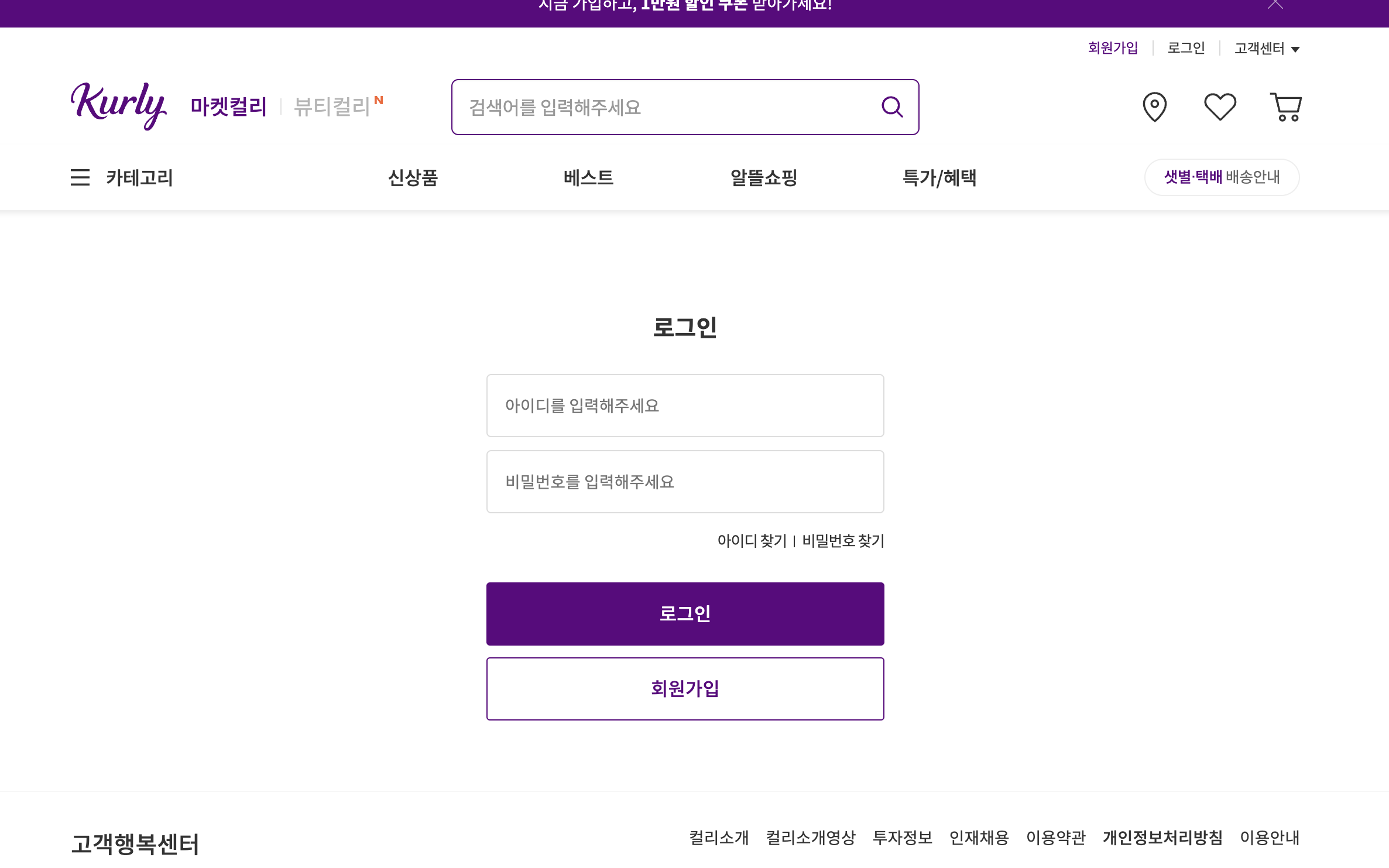Click the outlined 회원가입 button
This screenshot has height=868, width=1389.
685,689
